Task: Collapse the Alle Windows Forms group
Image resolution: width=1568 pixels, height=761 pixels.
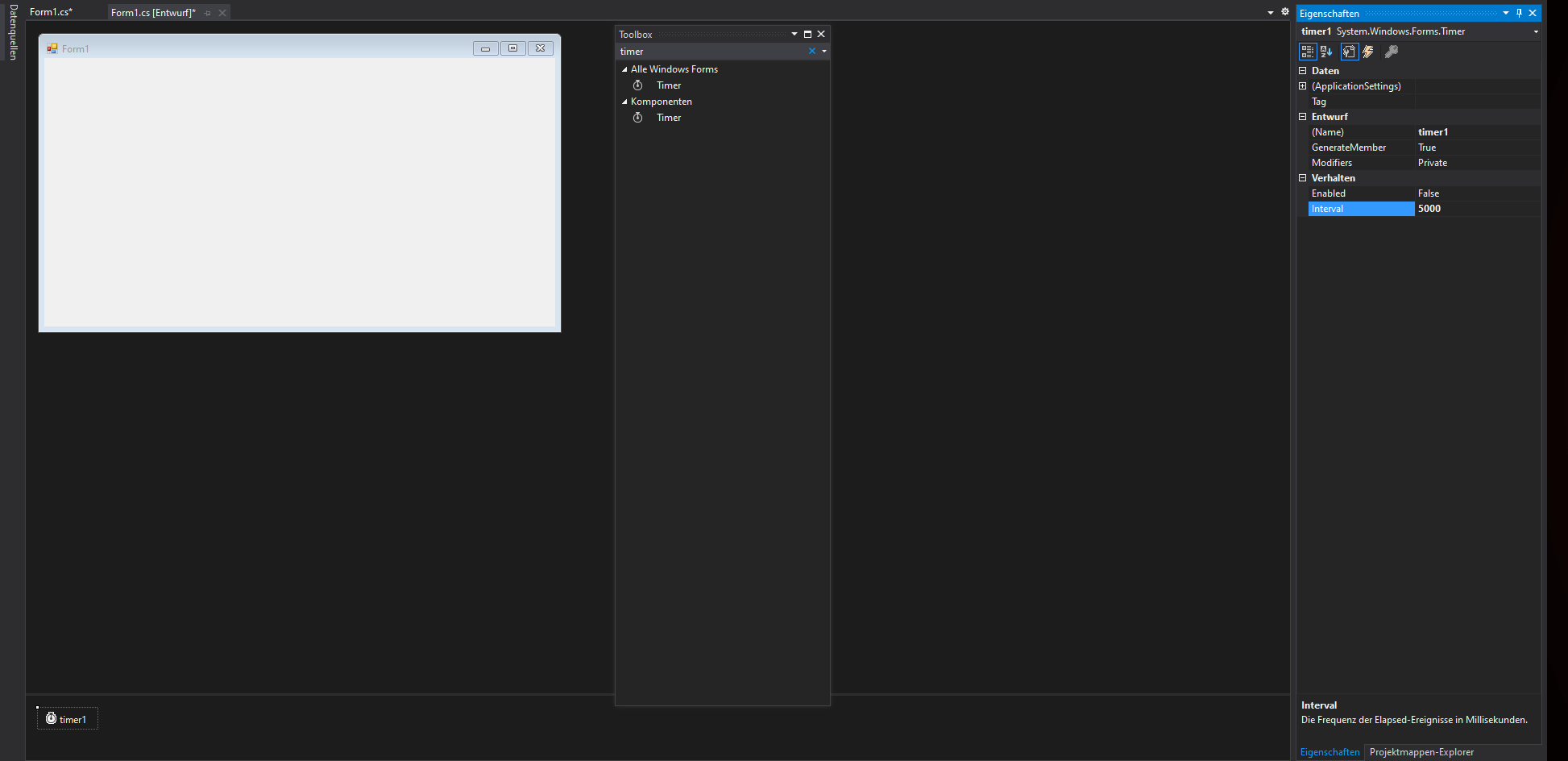Action: click(624, 69)
